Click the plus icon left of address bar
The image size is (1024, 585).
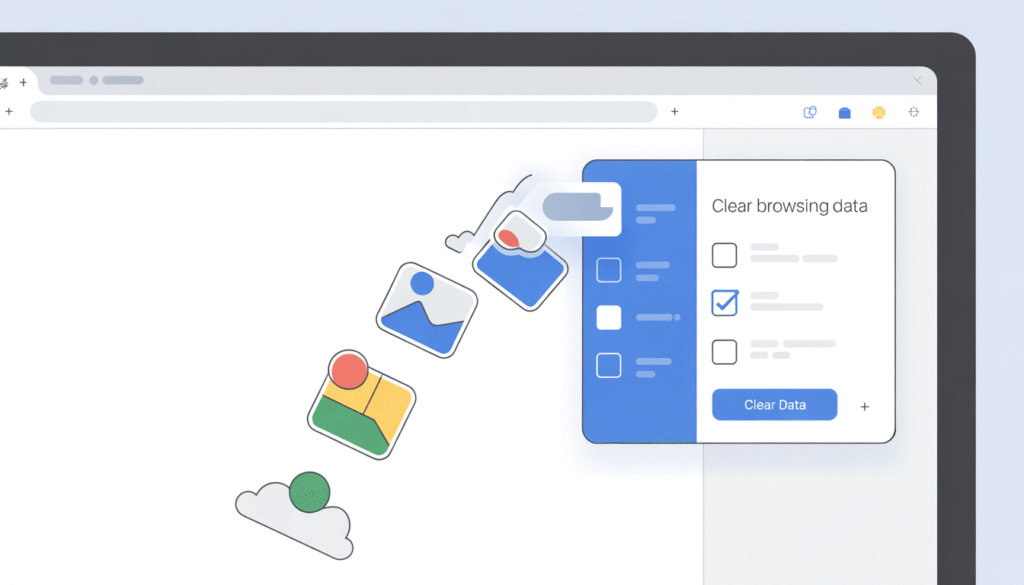9,112
